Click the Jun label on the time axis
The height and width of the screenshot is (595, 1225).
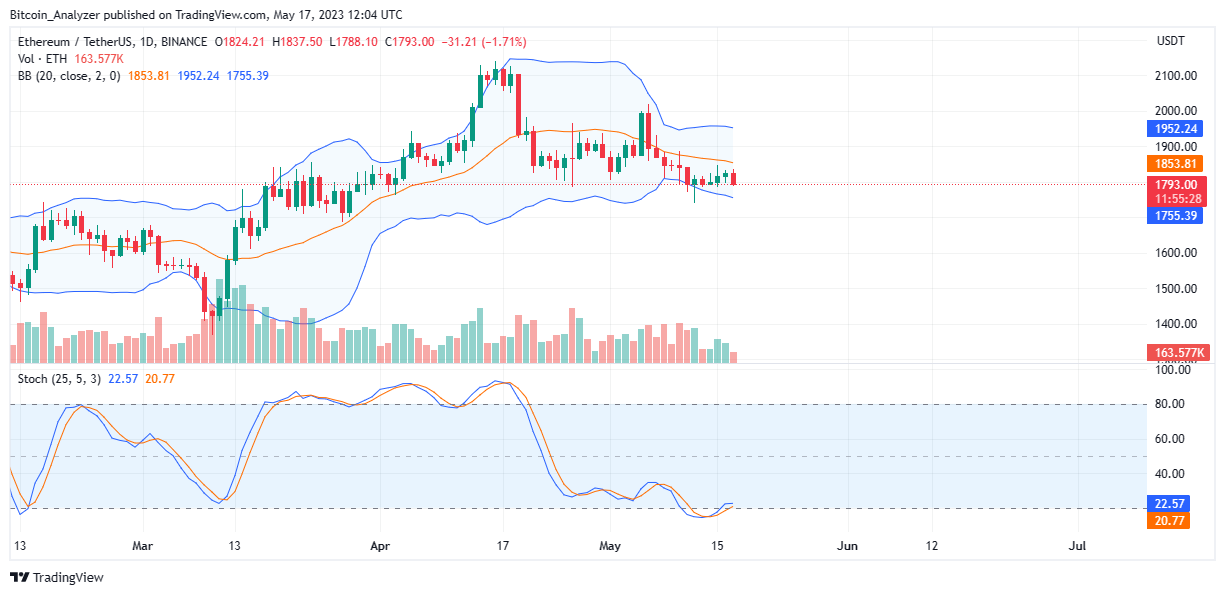(x=848, y=547)
